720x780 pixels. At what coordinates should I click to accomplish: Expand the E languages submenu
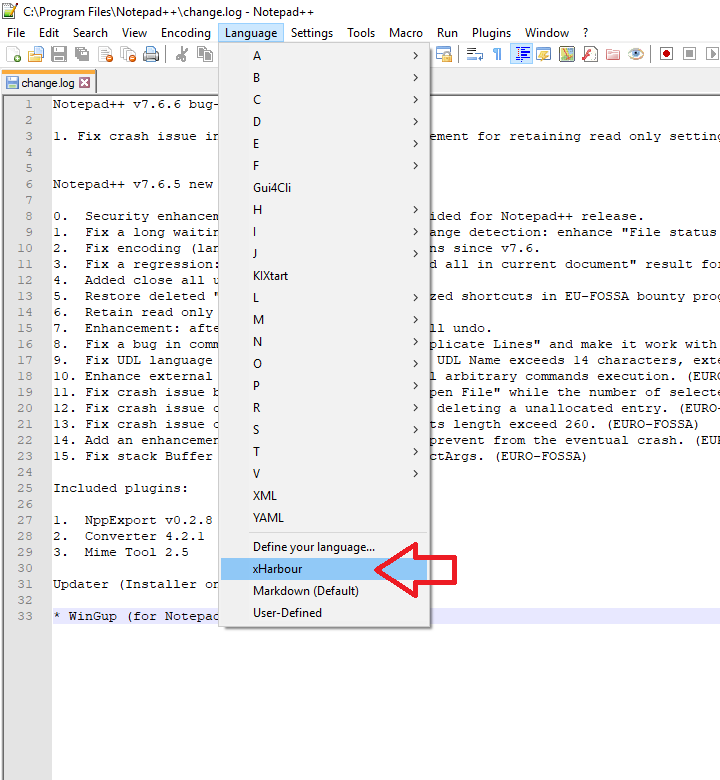(x=324, y=144)
